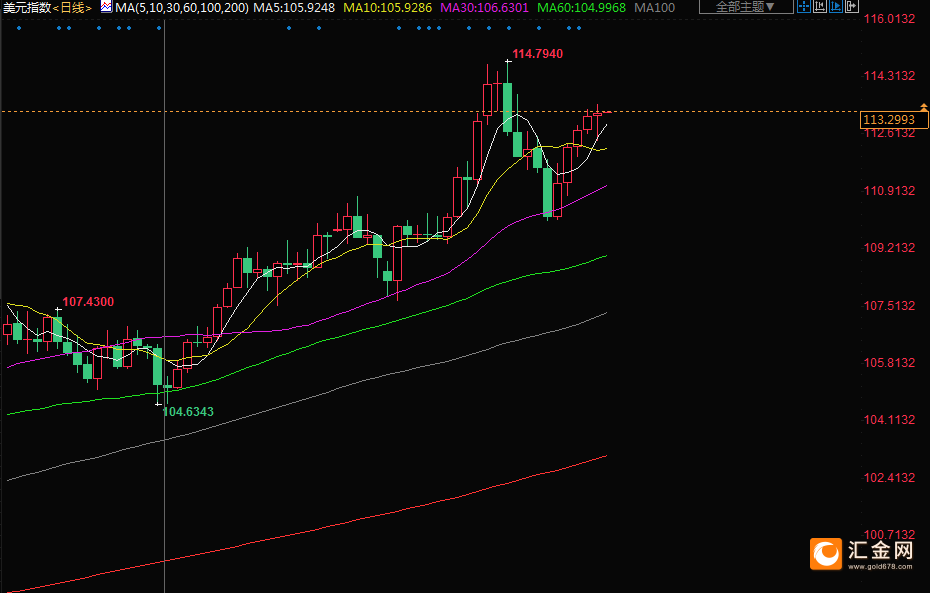The width and height of the screenshot is (930, 593).
Task: Click the 114.3132 axis value
Action: click(x=889, y=75)
